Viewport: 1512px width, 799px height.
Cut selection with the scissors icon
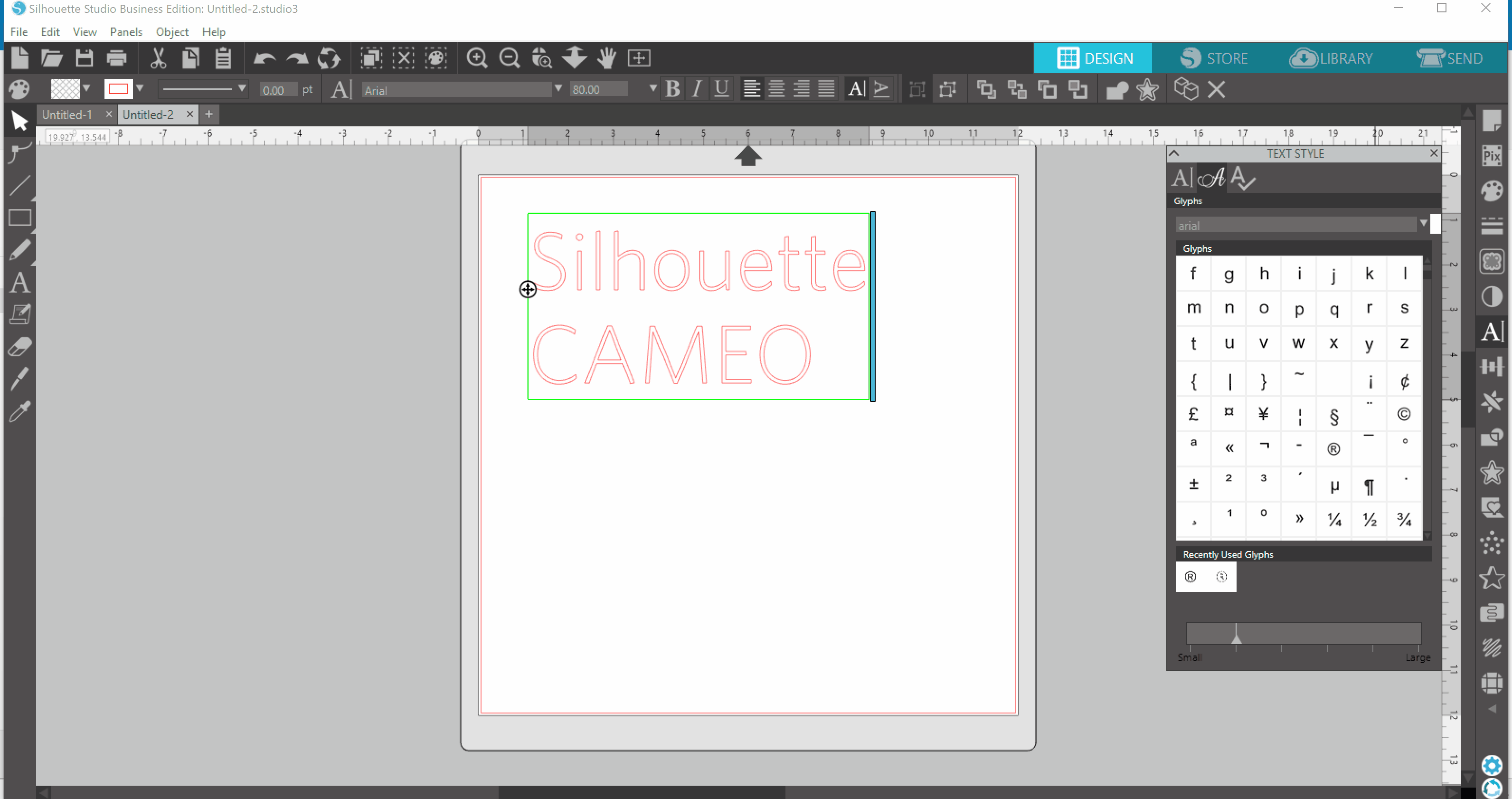[x=158, y=57]
